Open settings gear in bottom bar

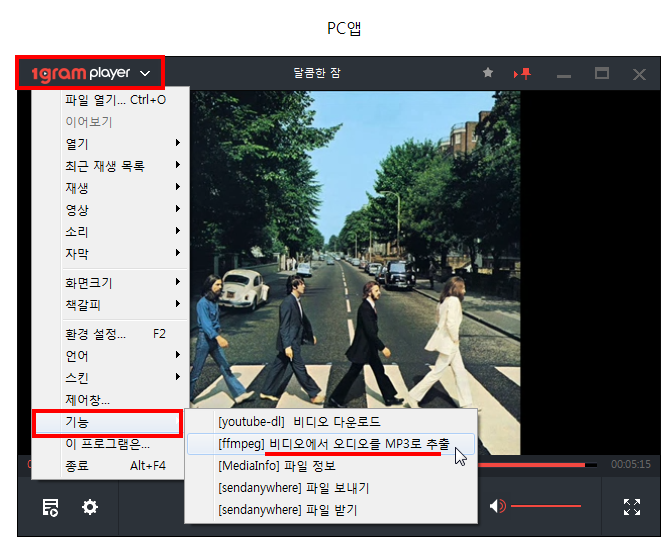[x=90, y=507]
